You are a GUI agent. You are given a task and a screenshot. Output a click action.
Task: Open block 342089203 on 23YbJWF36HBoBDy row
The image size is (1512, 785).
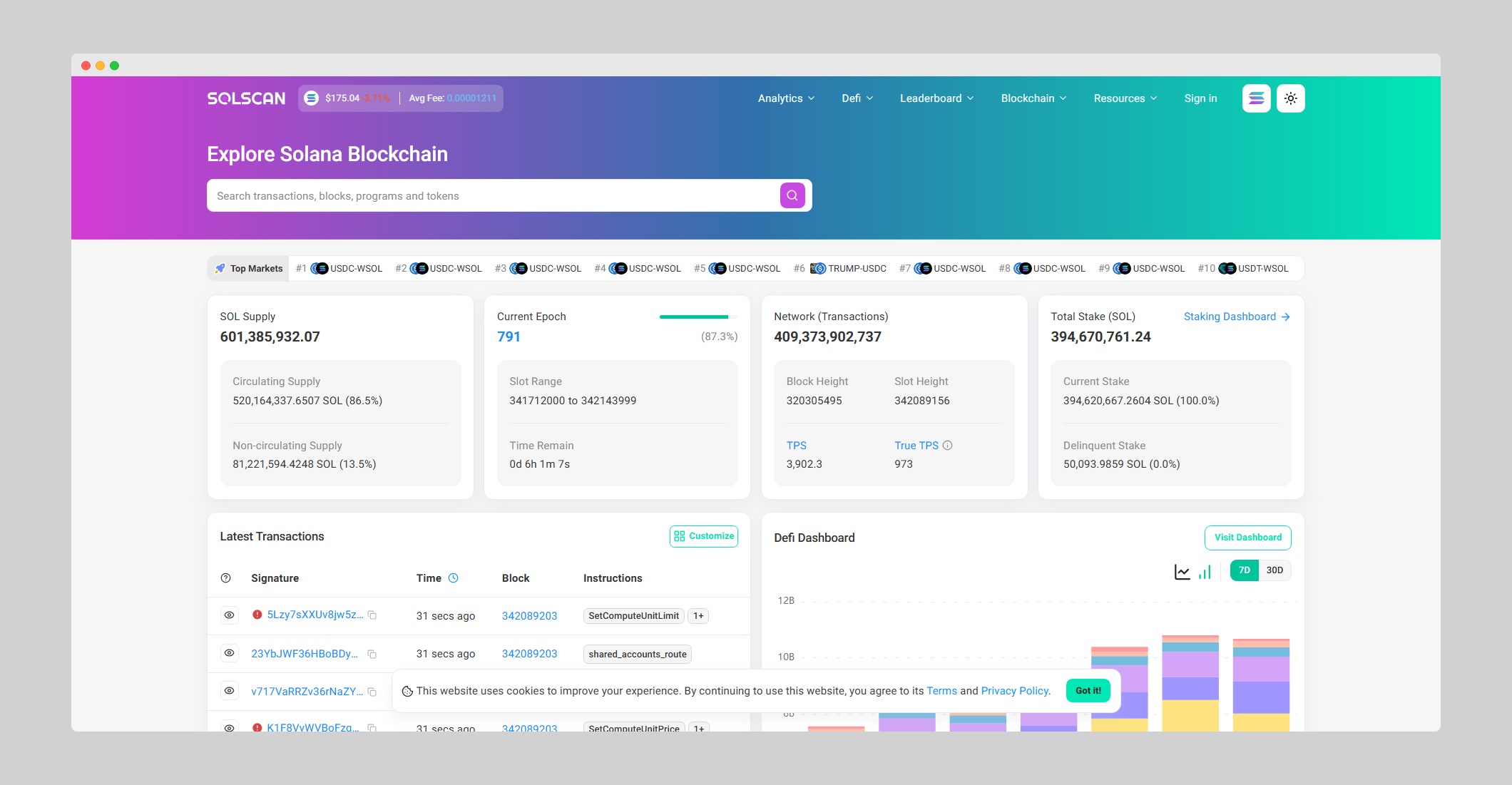click(x=529, y=654)
